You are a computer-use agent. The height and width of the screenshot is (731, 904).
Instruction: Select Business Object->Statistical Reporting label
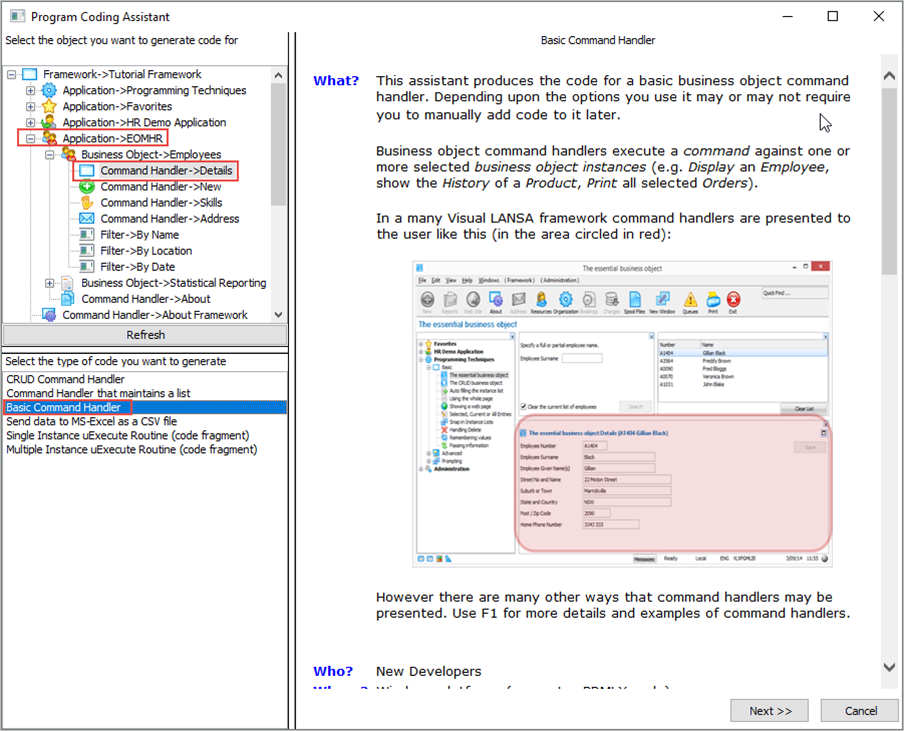pyautogui.click(x=174, y=283)
